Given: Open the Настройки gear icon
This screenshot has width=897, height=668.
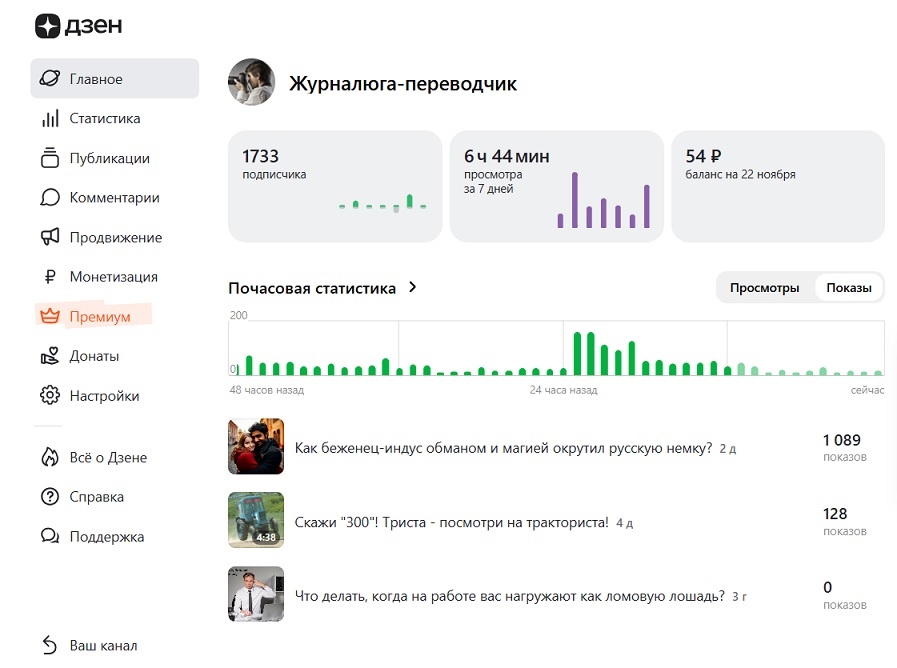Looking at the screenshot, I should tap(48, 395).
